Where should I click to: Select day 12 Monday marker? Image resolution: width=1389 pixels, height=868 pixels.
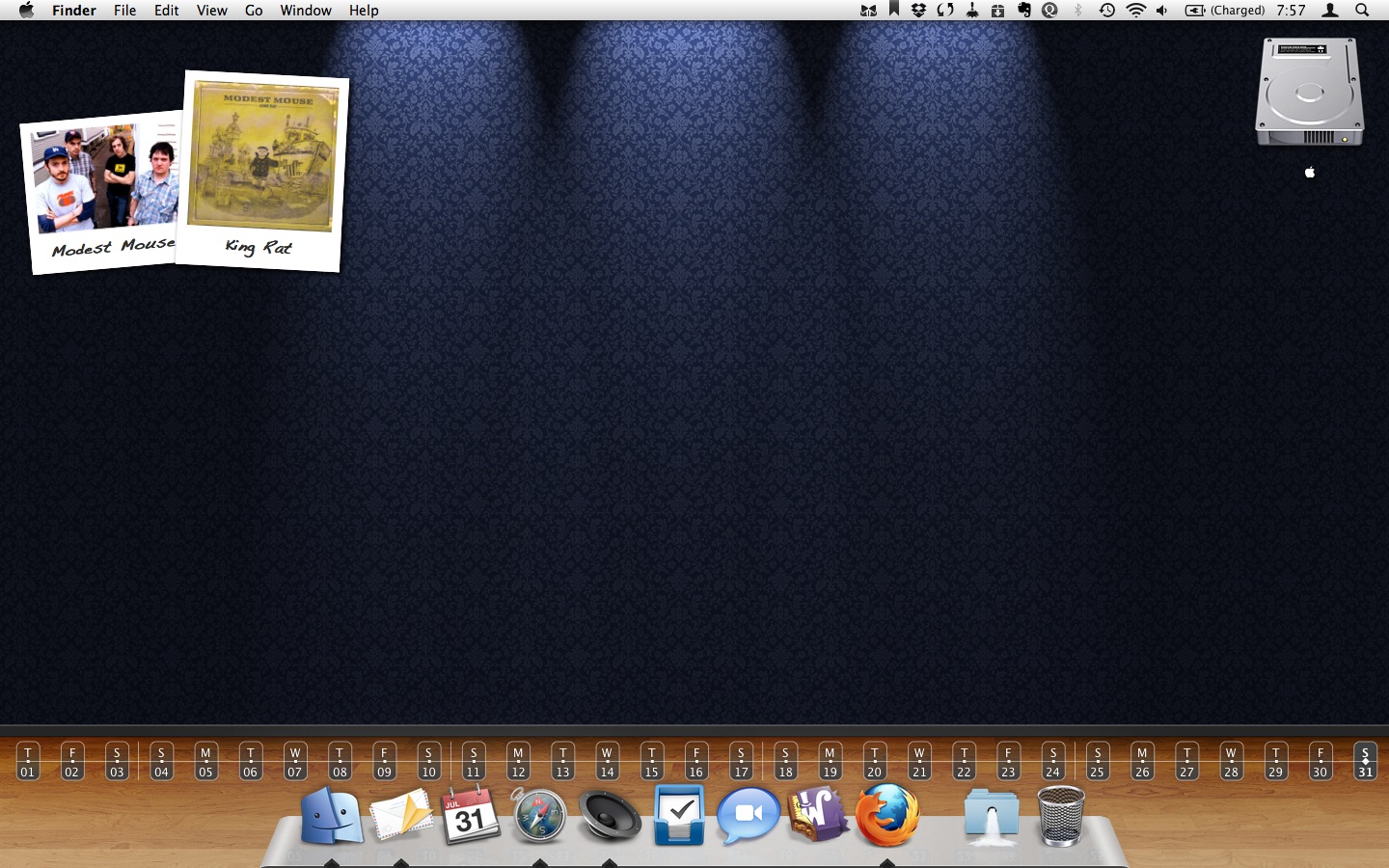point(518,761)
